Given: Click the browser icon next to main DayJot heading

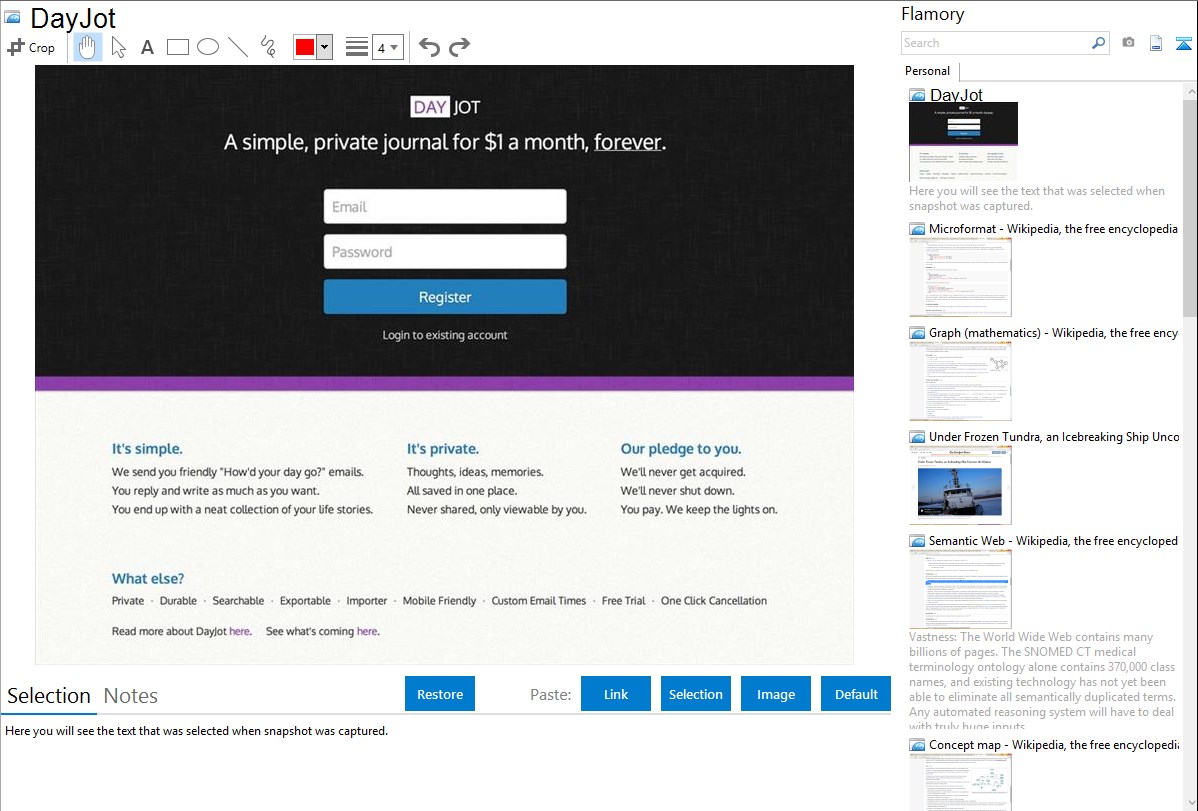Looking at the screenshot, I should pyautogui.click(x=13, y=17).
